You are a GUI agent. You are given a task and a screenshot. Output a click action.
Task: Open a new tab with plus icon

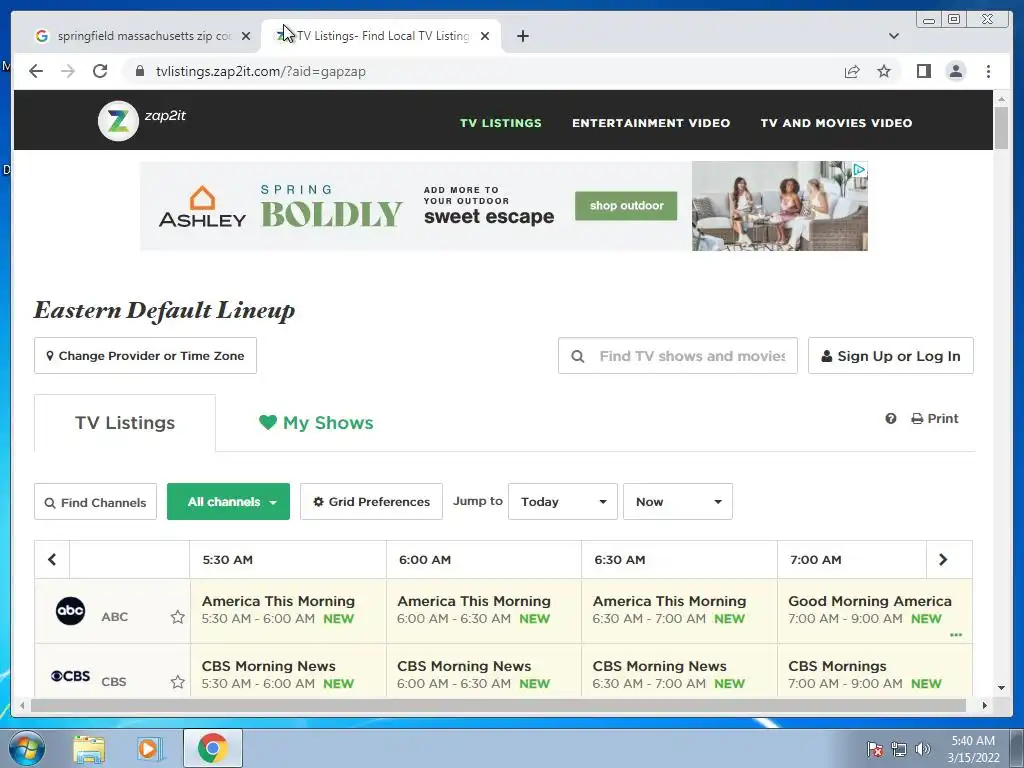coord(522,36)
